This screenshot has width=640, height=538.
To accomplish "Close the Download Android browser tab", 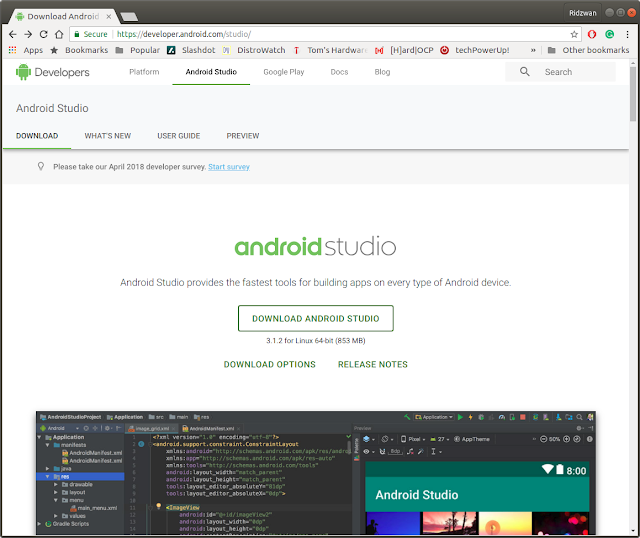I will 109,17.
